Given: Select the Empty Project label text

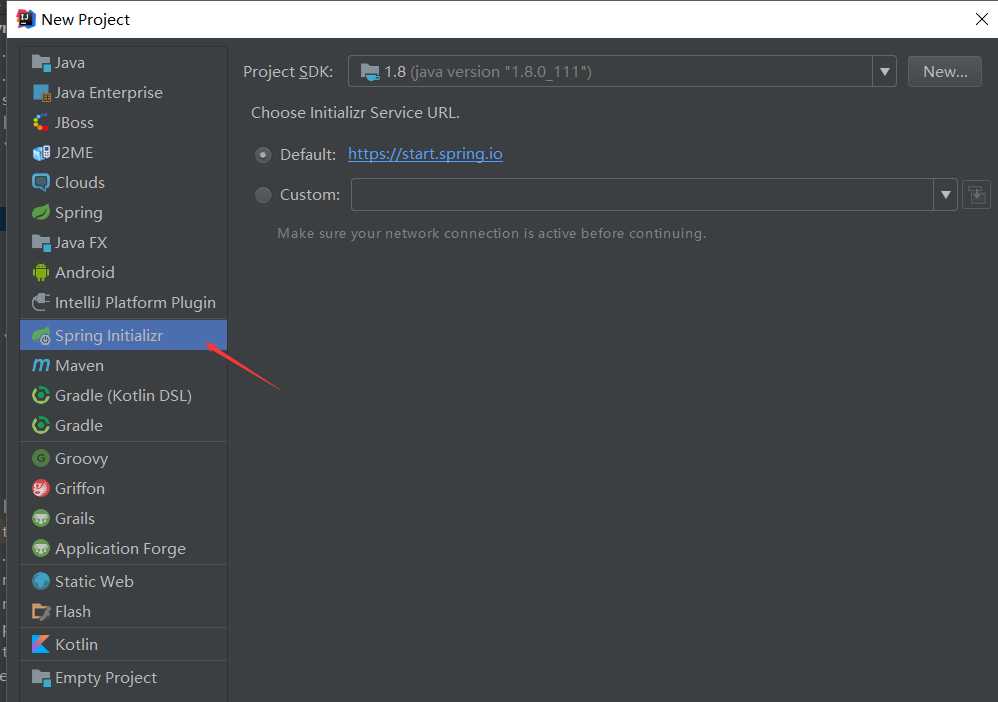Looking at the screenshot, I should tap(106, 678).
